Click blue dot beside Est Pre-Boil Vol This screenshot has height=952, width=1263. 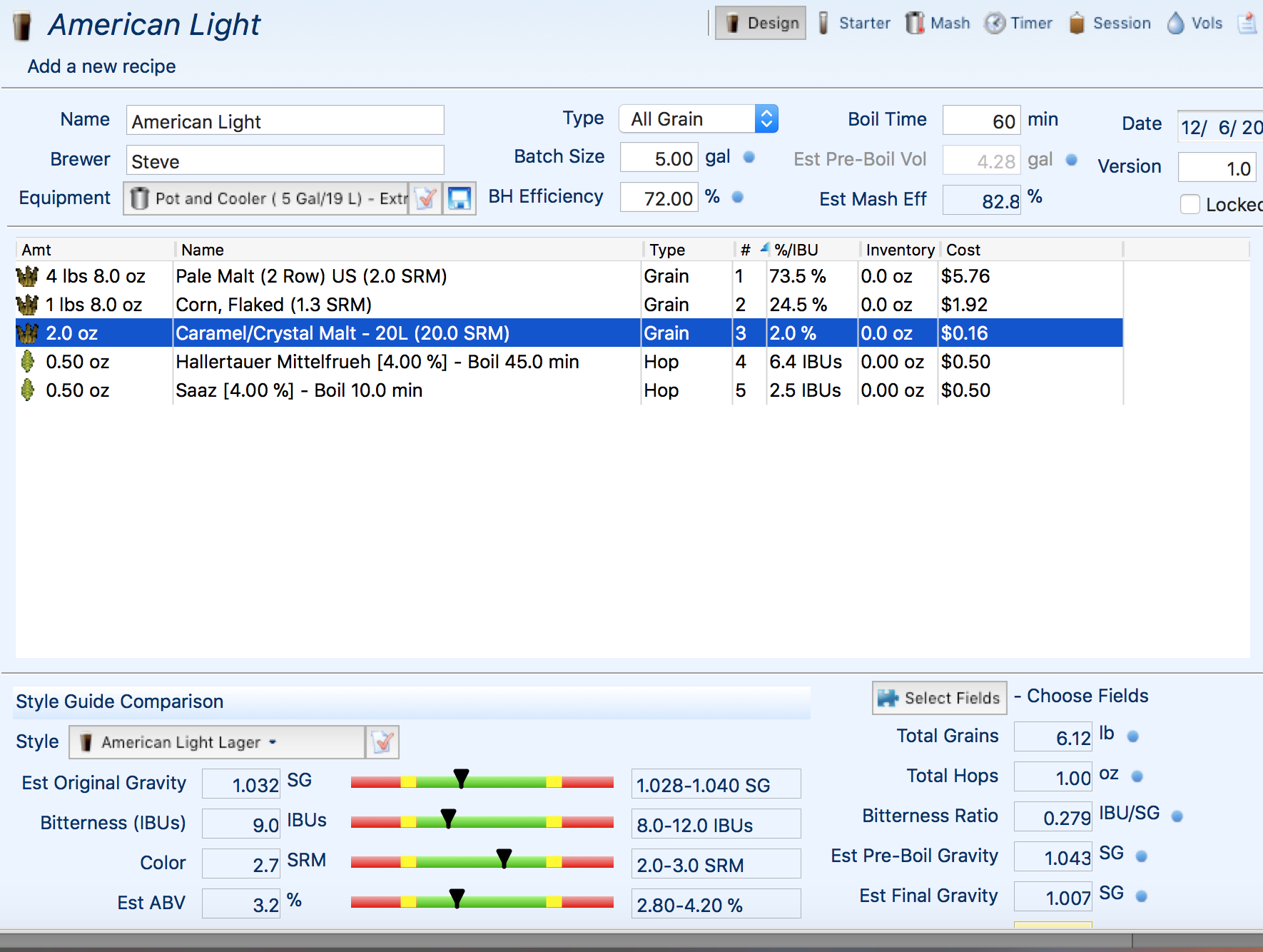1071,160
